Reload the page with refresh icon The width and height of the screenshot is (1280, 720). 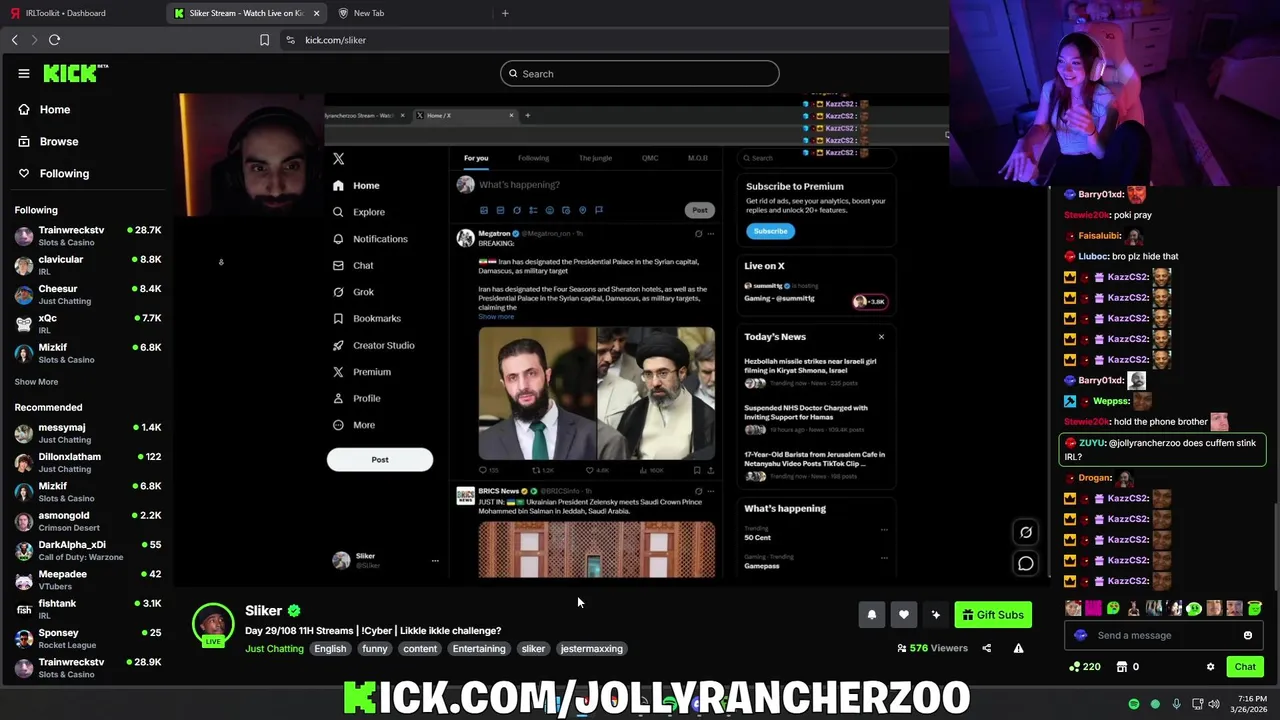click(54, 40)
